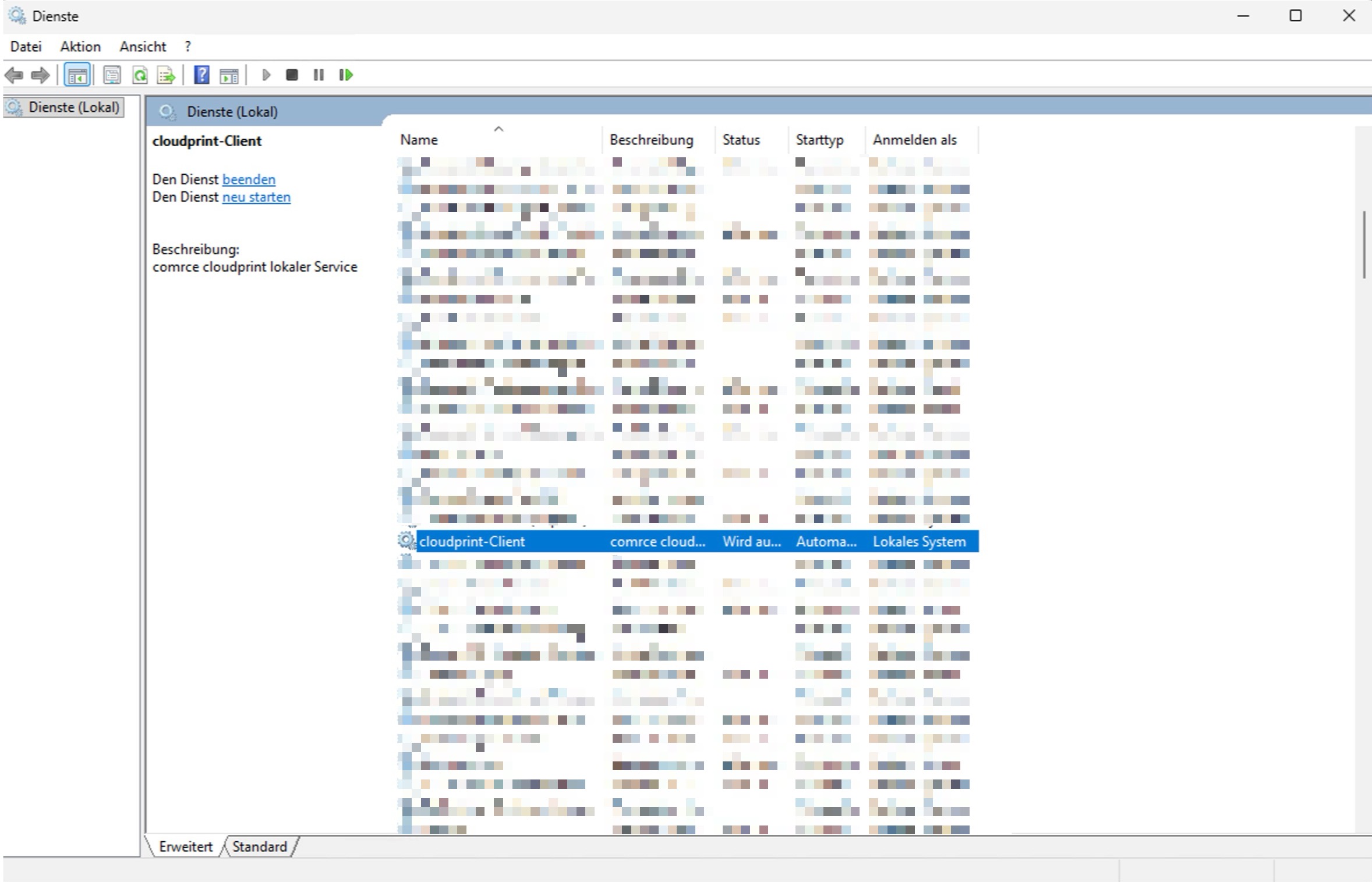Click the green Refresh toolbar icon
Viewport: 1372px width, 882px height.
tap(140, 75)
